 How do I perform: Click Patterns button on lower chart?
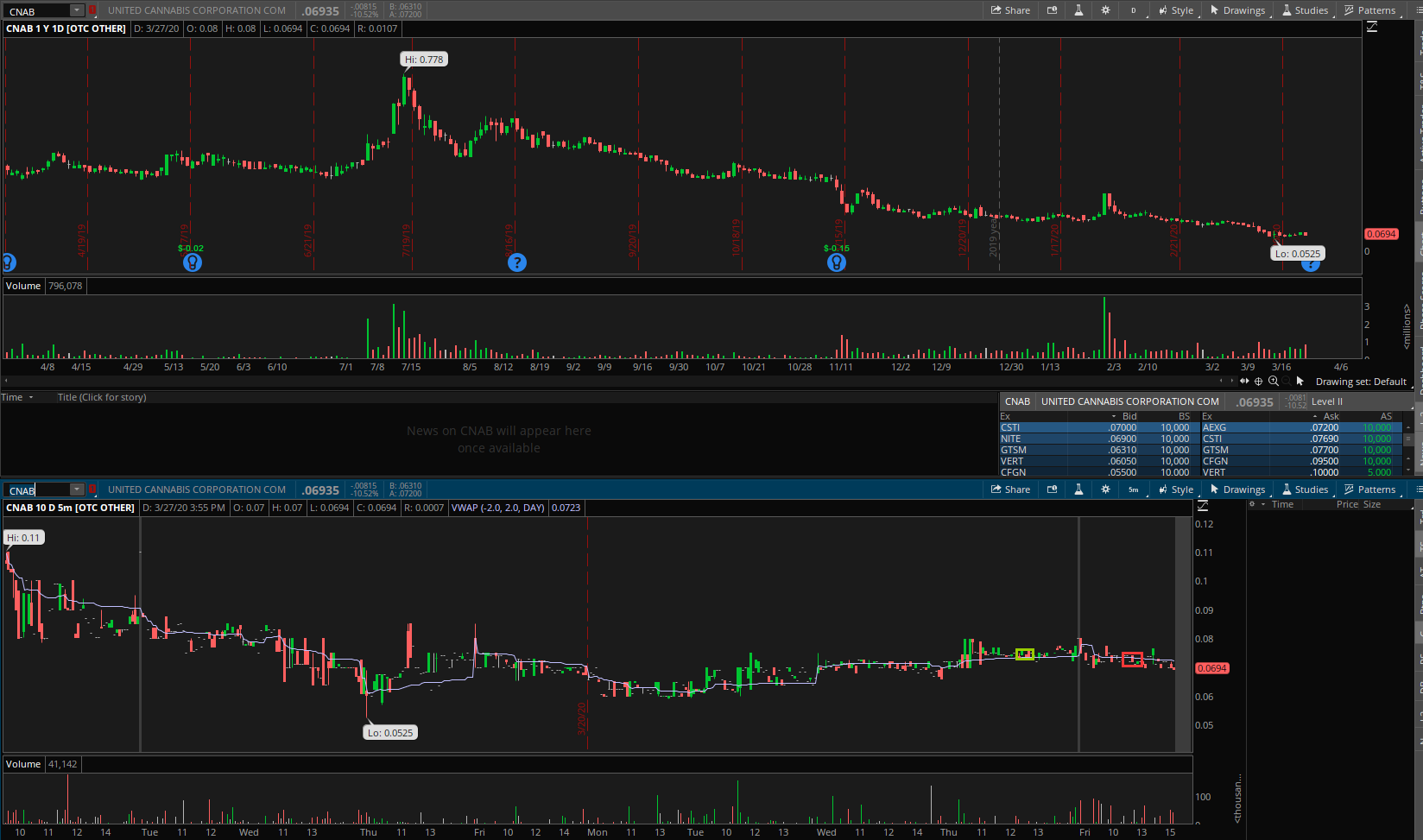pos(1369,489)
